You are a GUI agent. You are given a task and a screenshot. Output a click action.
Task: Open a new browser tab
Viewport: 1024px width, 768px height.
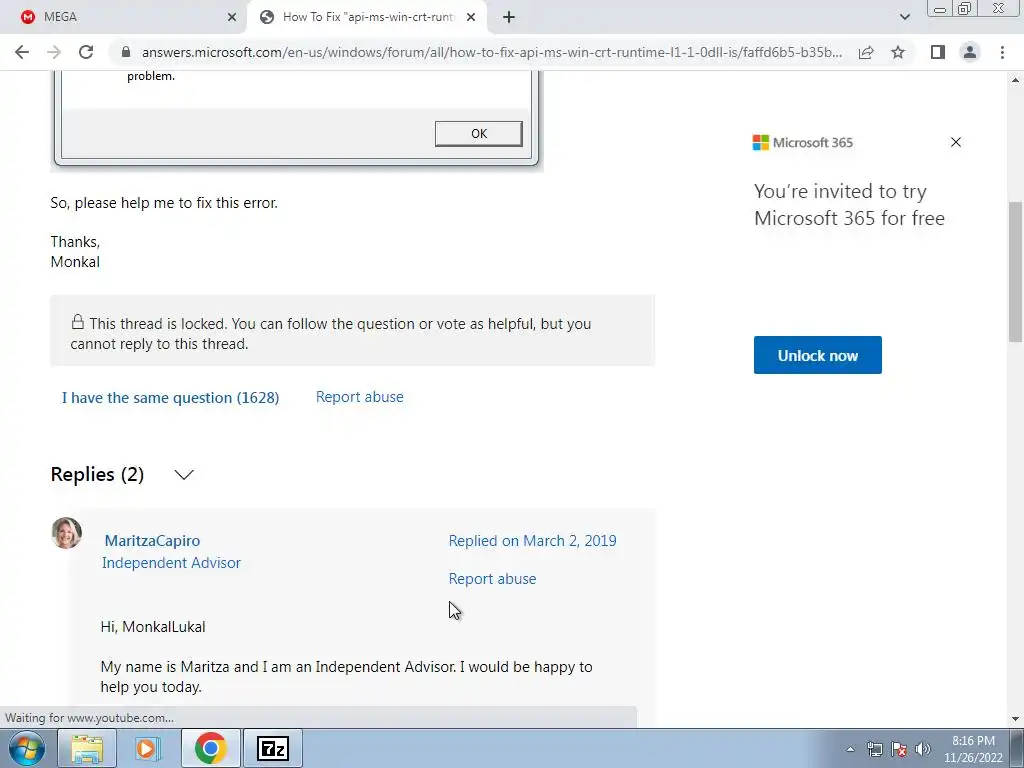[x=509, y=18]
